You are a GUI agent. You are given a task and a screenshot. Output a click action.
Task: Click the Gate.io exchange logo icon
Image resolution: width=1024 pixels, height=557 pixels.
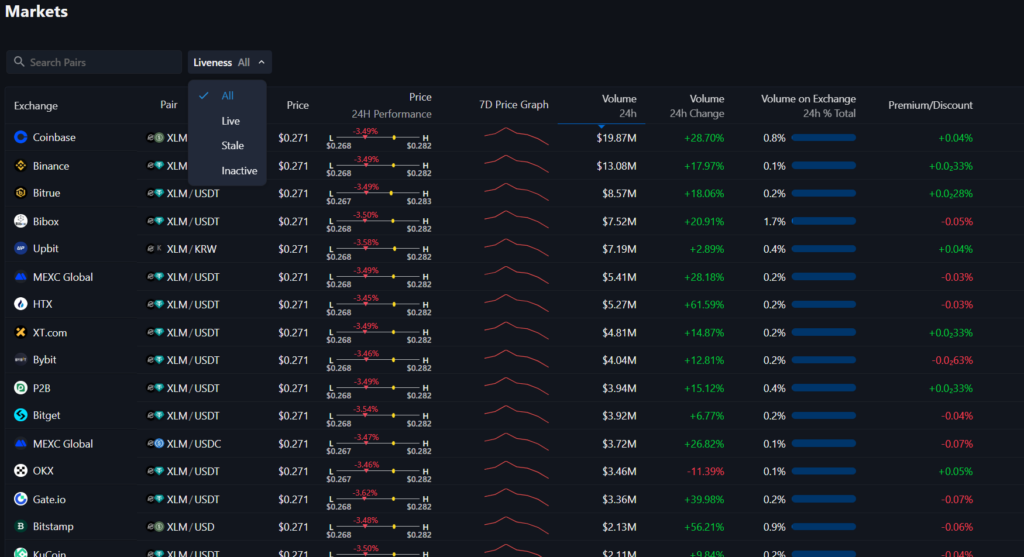21,499
